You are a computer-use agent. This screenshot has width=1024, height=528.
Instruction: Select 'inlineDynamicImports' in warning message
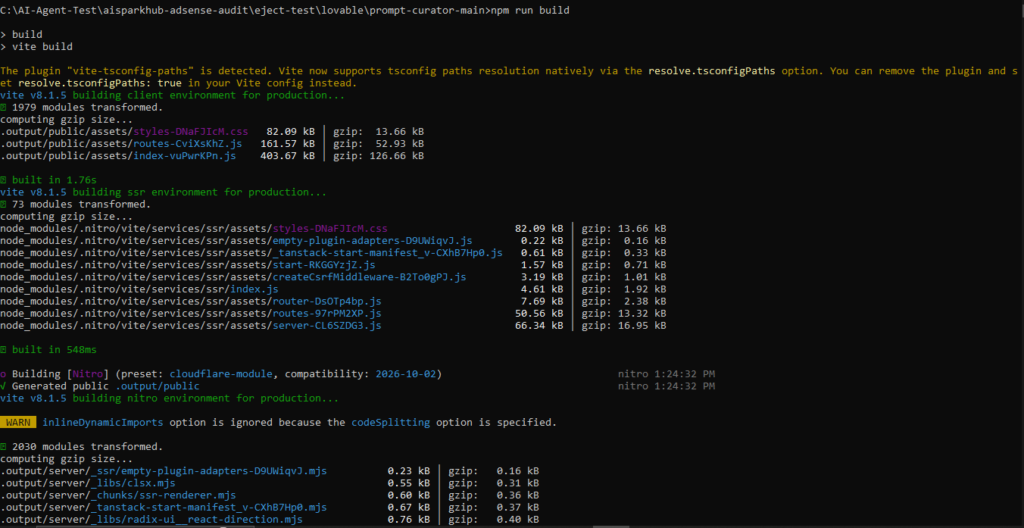click(103, 422)
